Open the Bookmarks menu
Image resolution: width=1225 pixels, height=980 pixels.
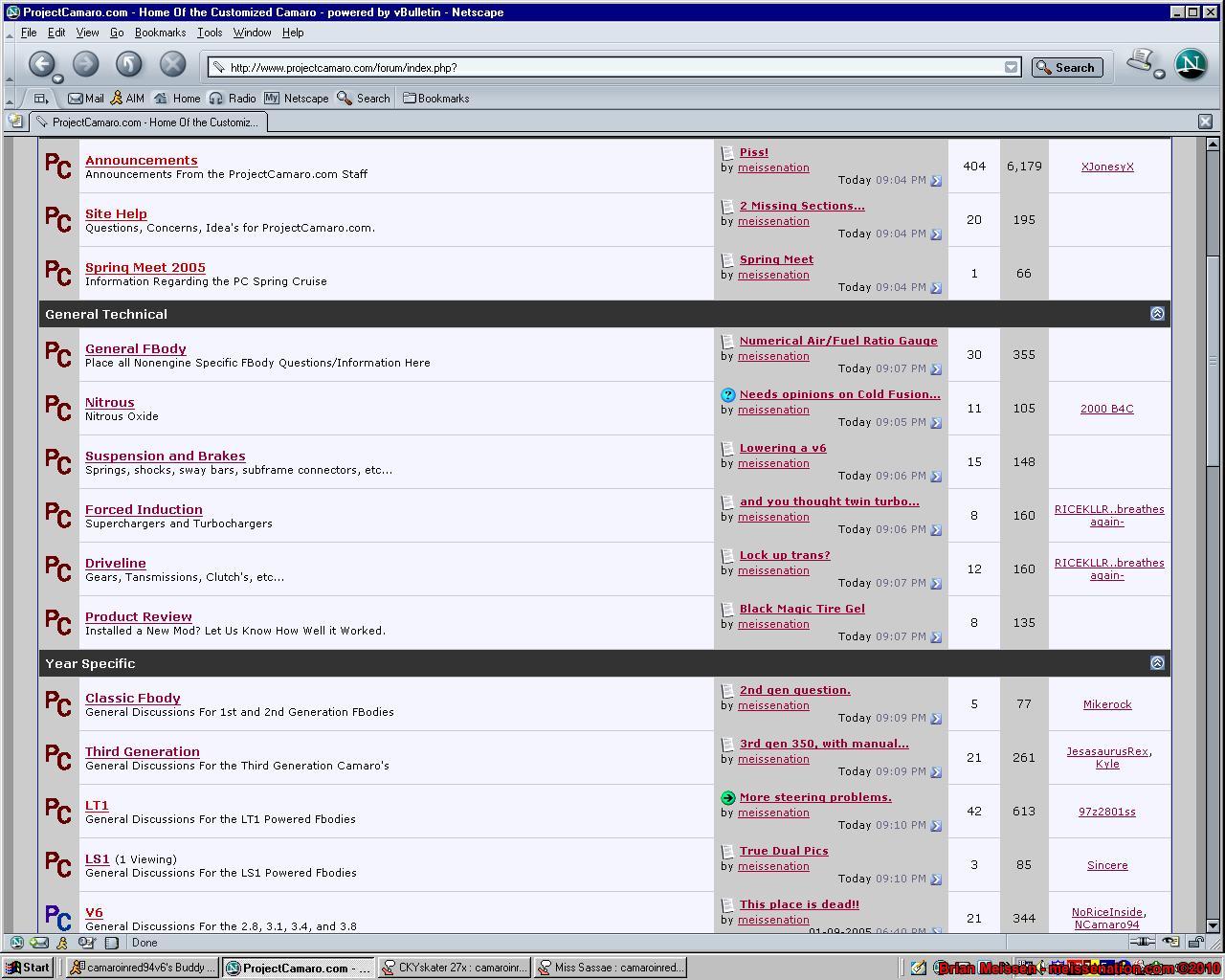pos(160,33)
